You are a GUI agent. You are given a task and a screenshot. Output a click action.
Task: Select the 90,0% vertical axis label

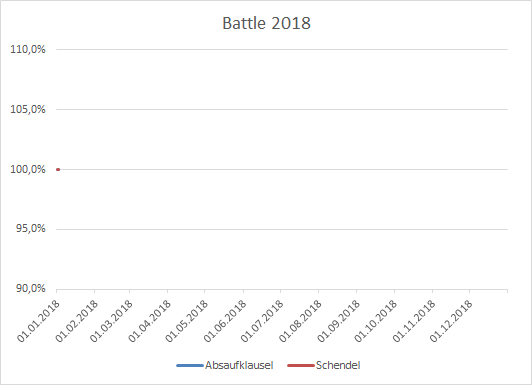pyautogui.click(x=31, y=289)
